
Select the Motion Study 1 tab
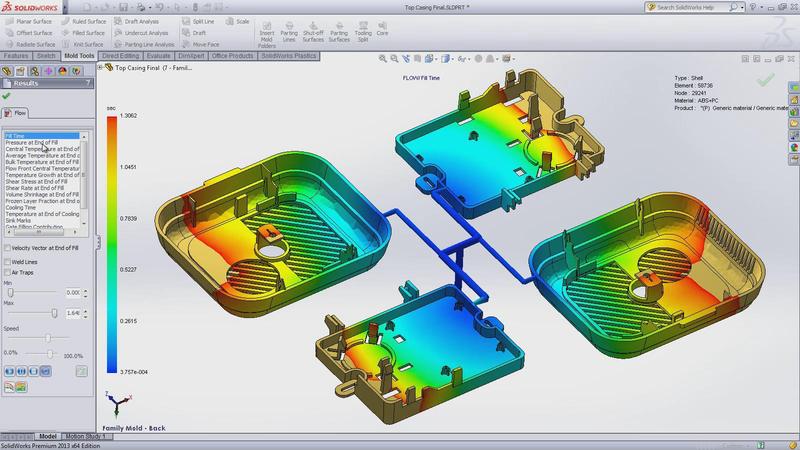(85, 436)
